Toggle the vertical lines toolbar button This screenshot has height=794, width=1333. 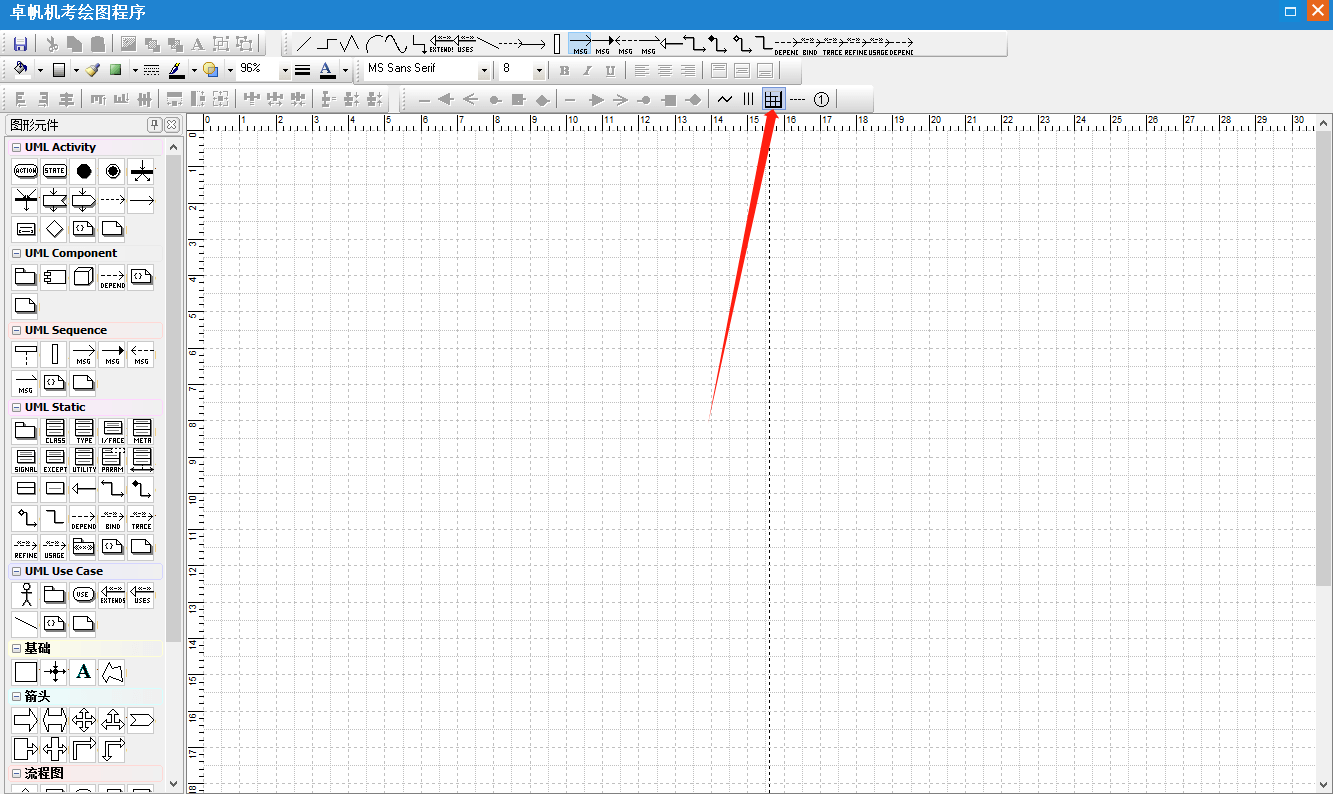(748, 99)
